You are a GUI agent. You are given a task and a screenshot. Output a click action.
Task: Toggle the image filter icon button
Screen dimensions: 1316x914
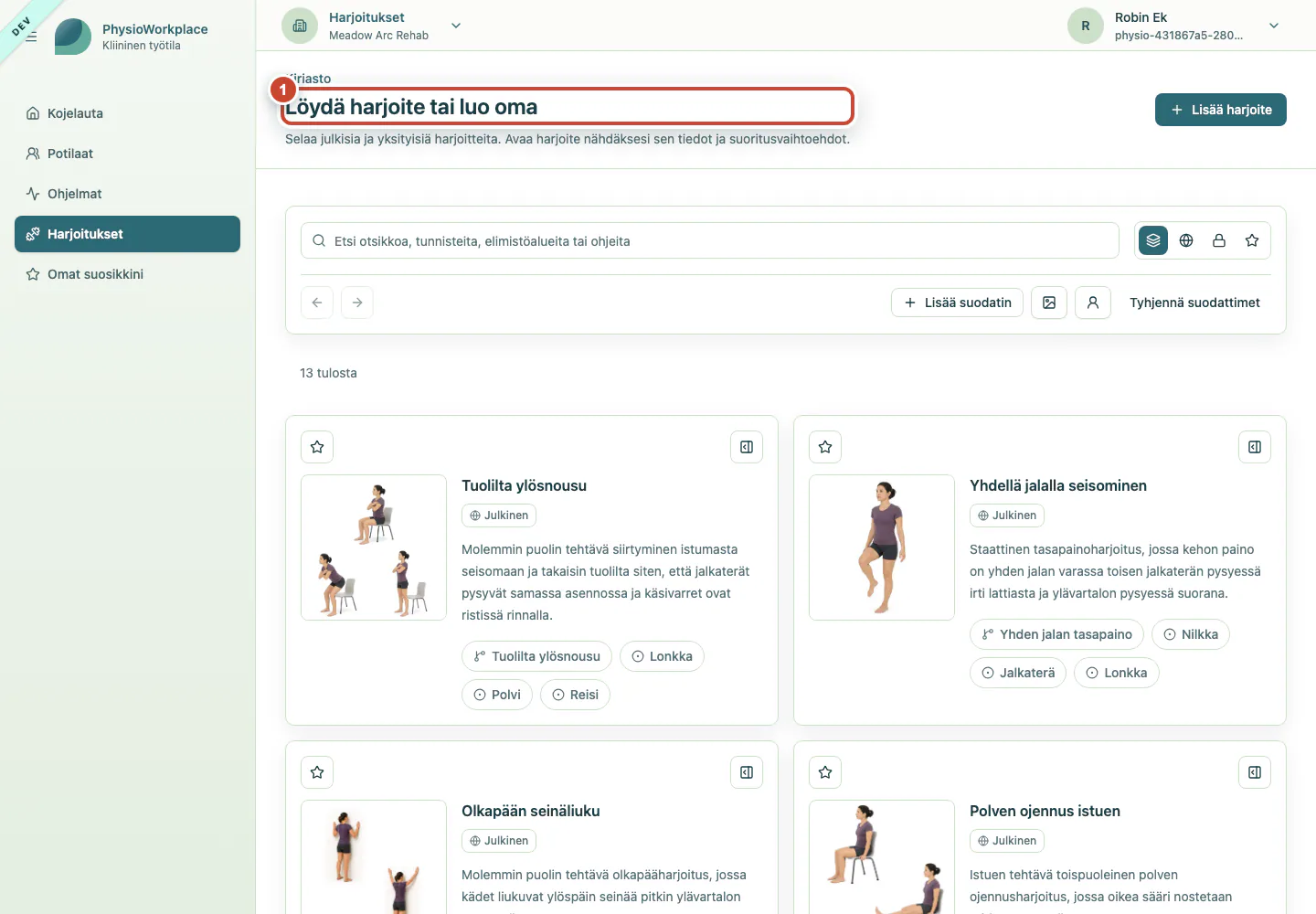[1049, 303]
